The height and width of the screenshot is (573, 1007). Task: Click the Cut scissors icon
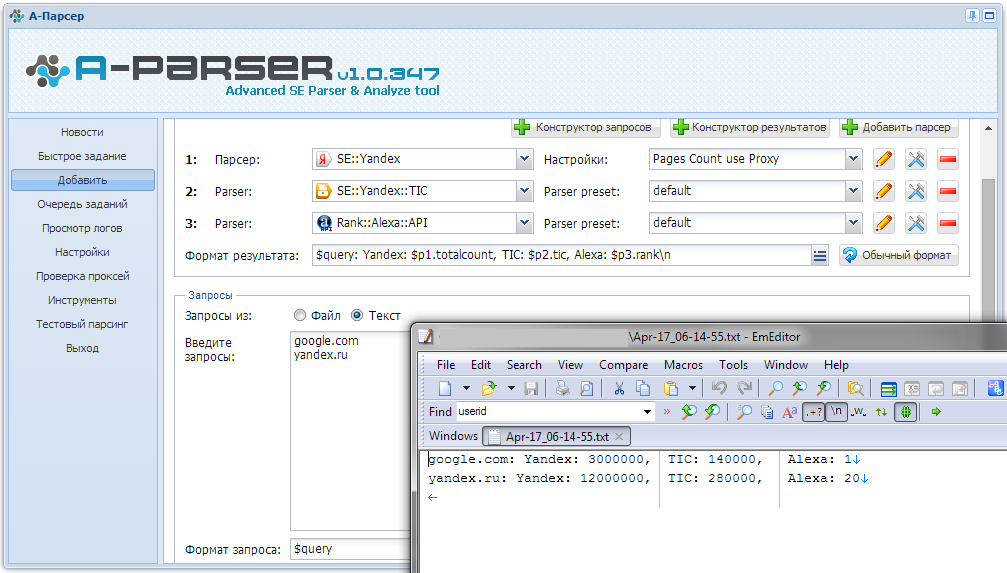click(619, 388)
